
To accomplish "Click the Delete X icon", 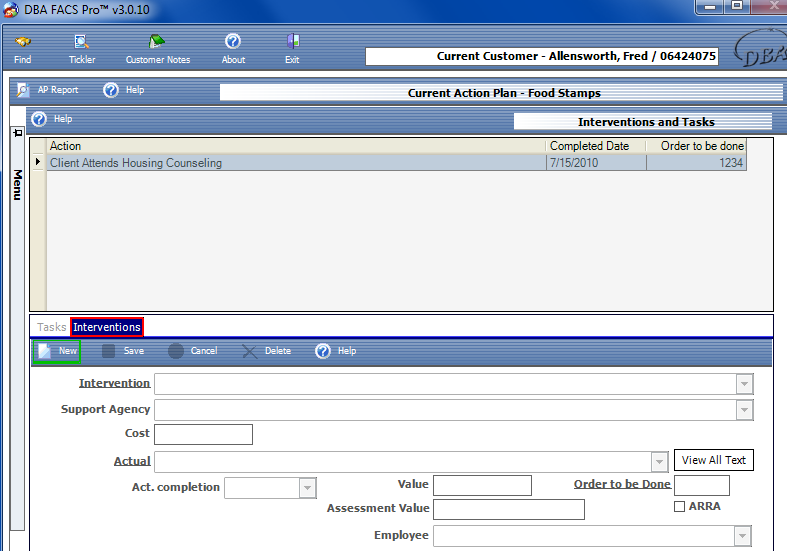I will click(x=250, y=351).
